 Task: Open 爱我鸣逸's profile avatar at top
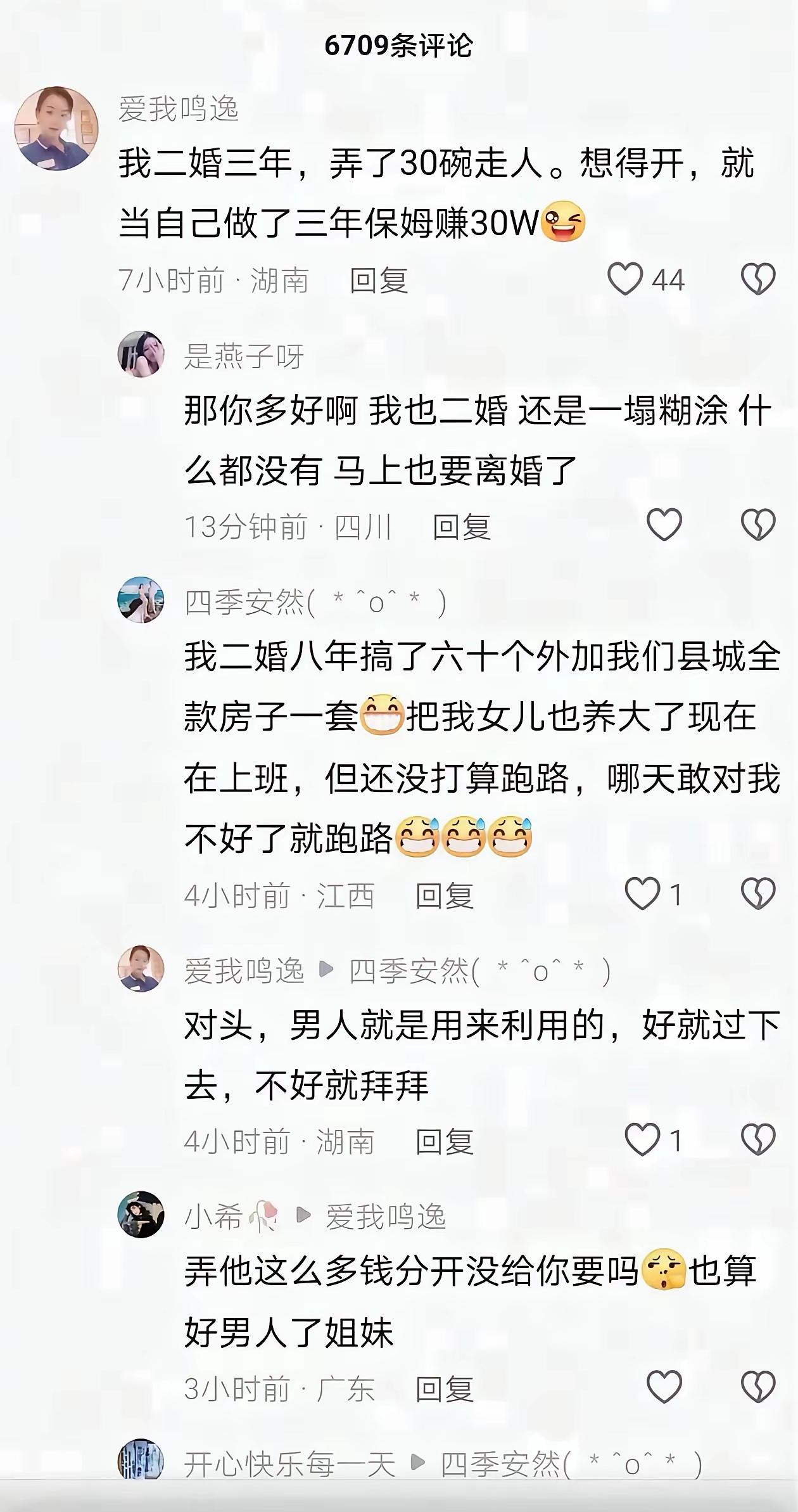[56, 129]
